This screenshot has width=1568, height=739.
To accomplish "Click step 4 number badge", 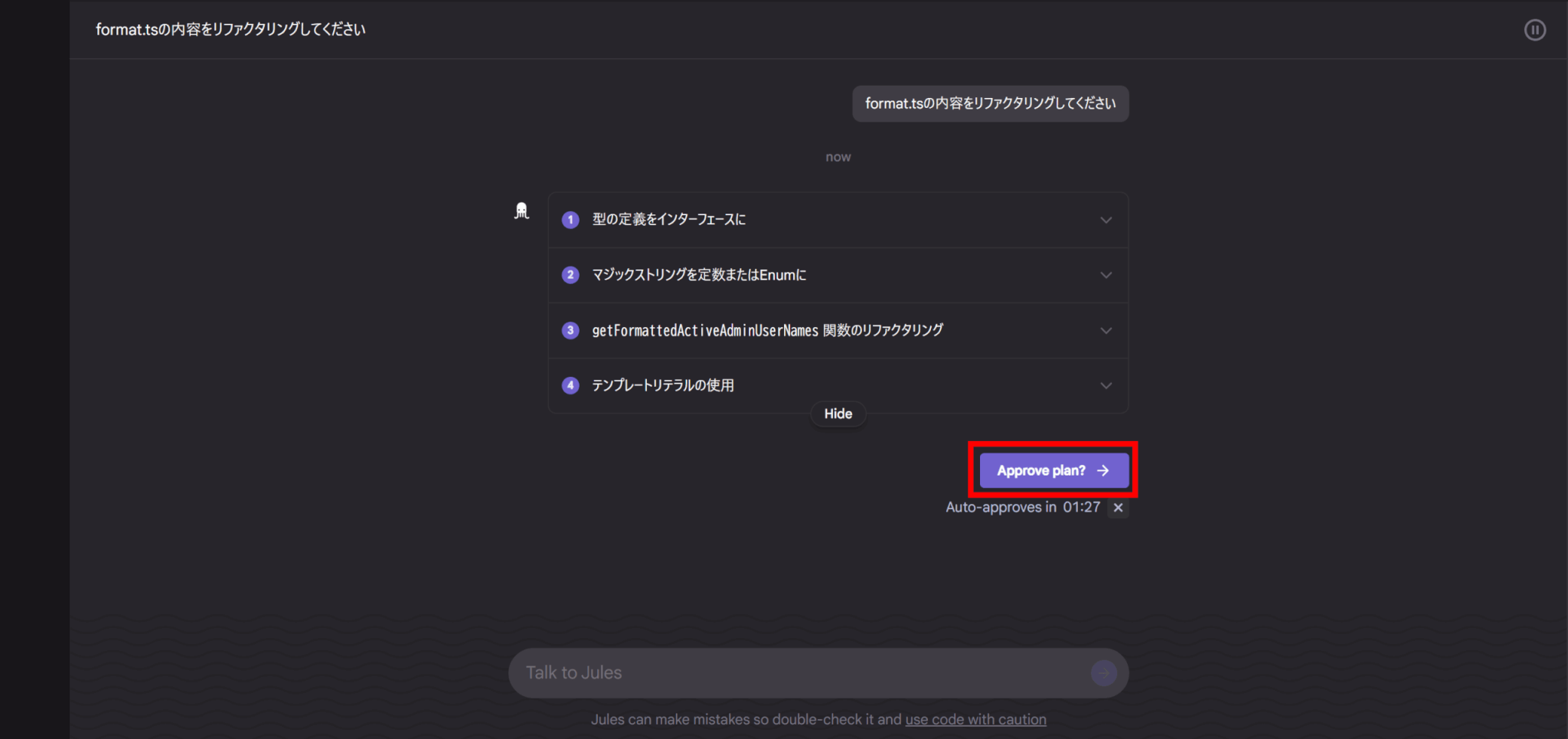I will (x=570, y=385).
